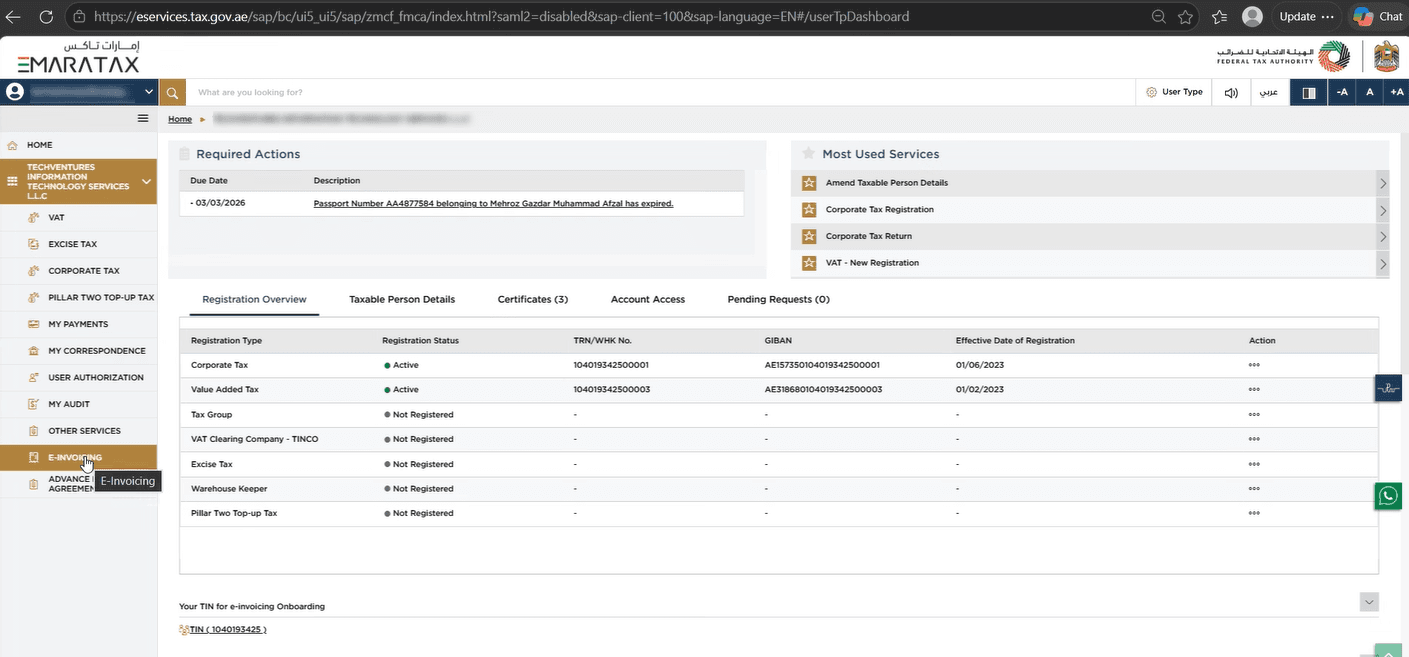
Task: Open action menu for Pillar Two Top-up Tax
Action: click(1254, 513)
